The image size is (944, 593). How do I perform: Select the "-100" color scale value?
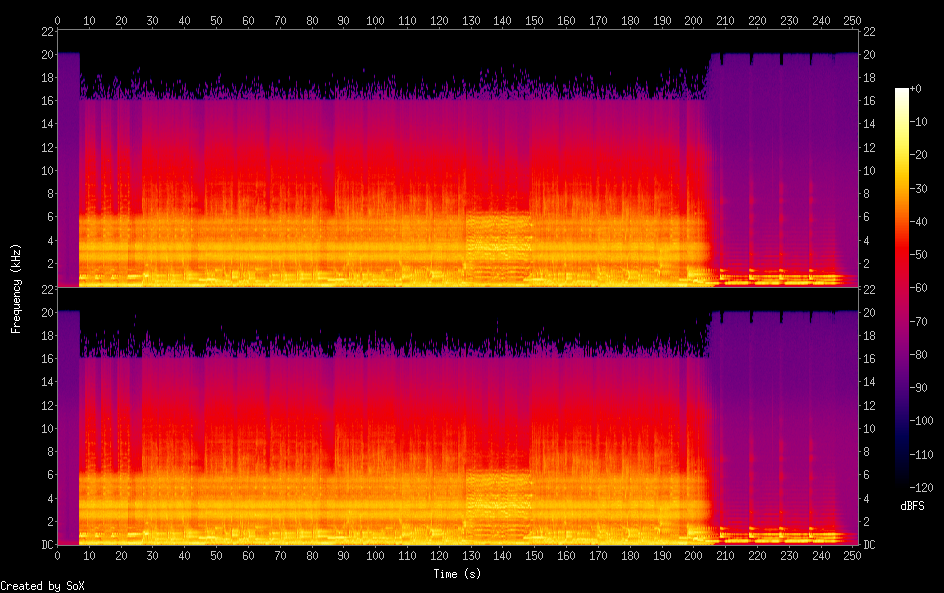pos(922,421)
